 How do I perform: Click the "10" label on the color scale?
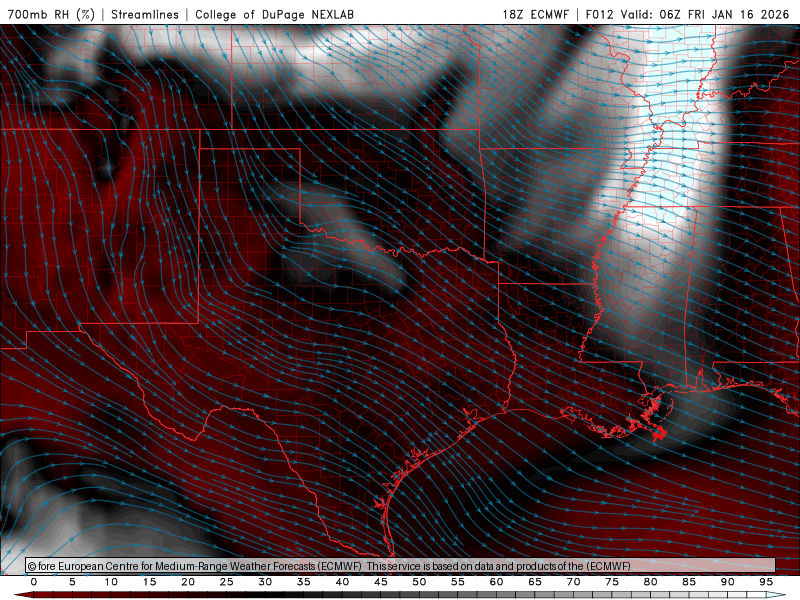[111, 582]
